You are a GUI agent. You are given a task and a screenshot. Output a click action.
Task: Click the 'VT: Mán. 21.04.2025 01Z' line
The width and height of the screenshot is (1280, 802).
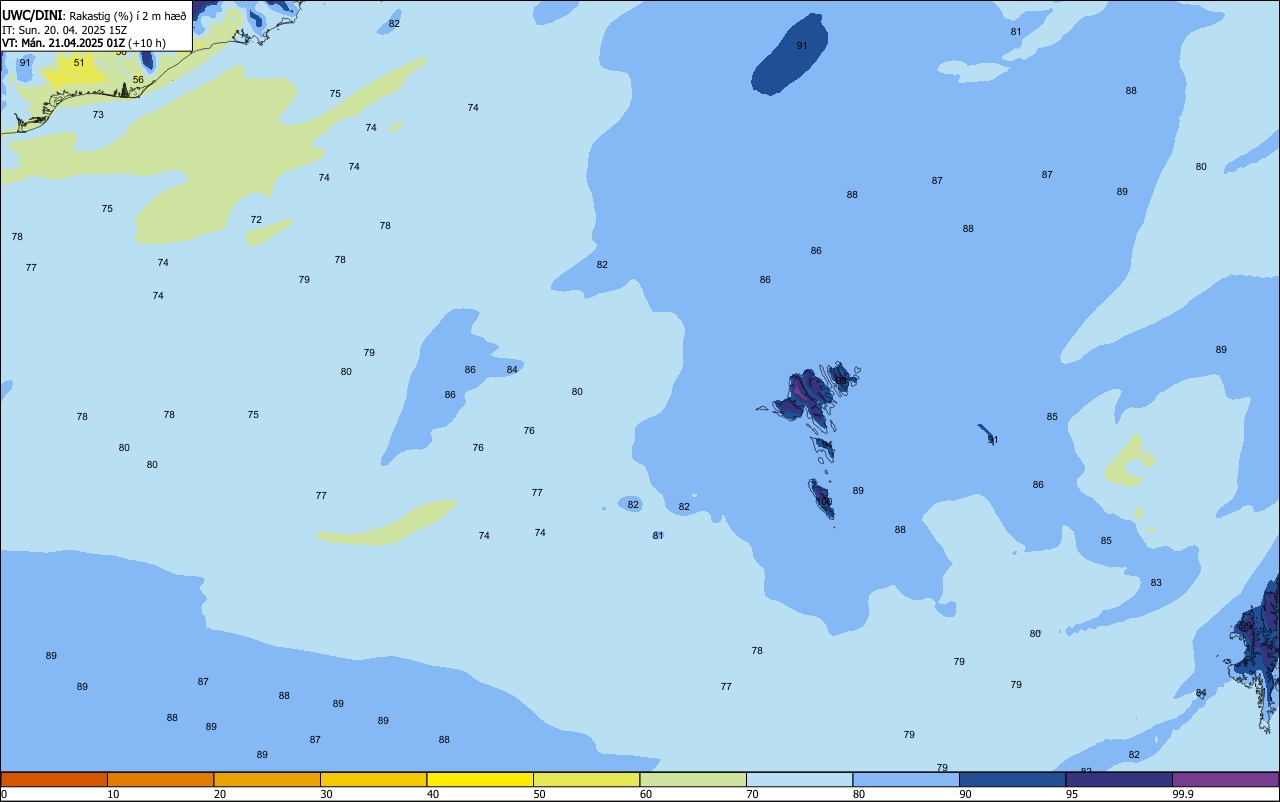(63, 43)
